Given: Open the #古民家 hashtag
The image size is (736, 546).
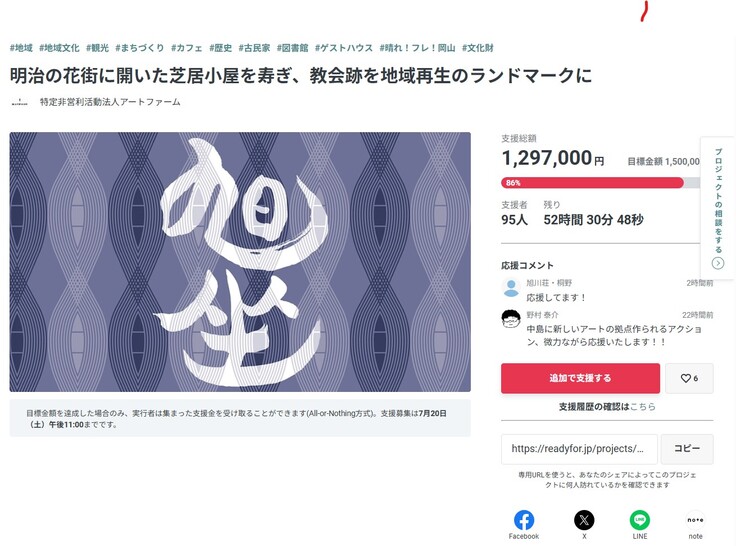Looking at the screenshot, I should (x=254, y=48).
